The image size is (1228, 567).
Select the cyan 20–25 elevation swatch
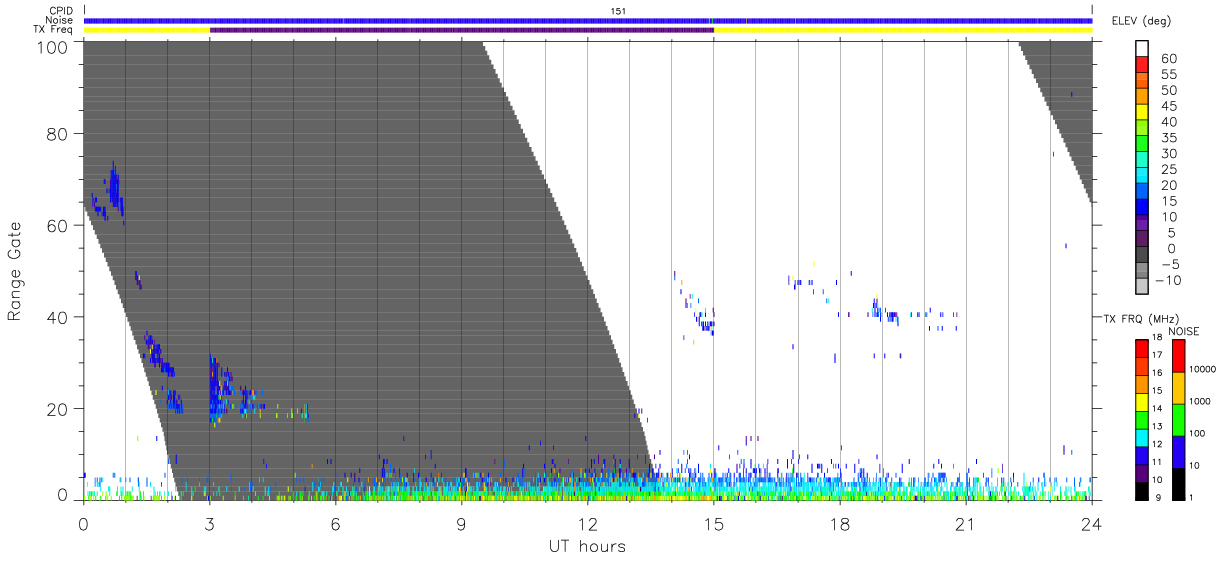(1142, 177)
